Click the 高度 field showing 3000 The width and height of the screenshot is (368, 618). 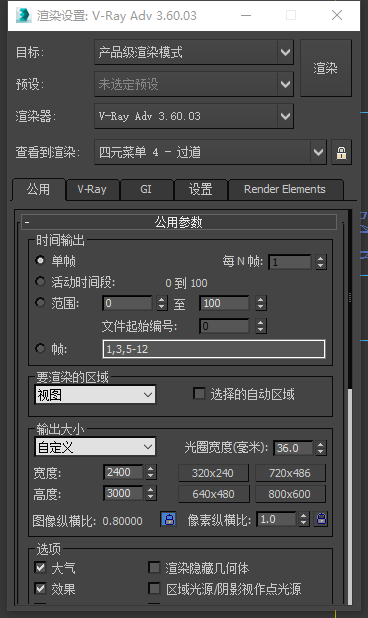pyautogui.click(x=124, y=493)
